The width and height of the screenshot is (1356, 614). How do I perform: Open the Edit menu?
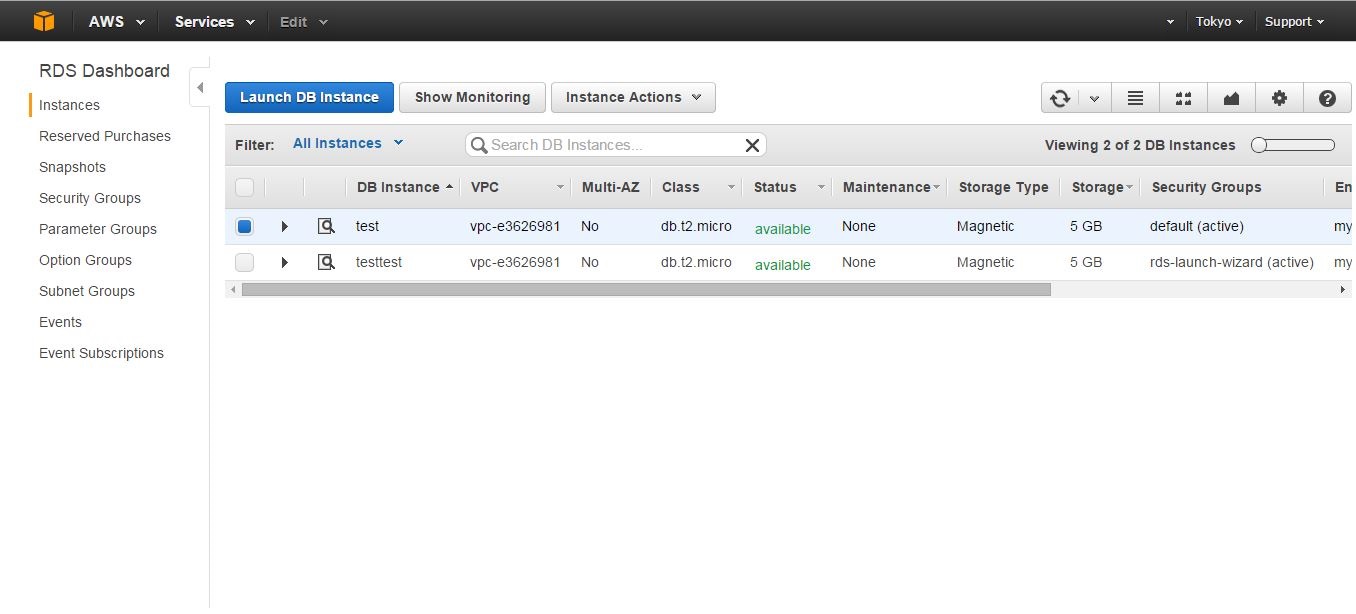[304, 21]
